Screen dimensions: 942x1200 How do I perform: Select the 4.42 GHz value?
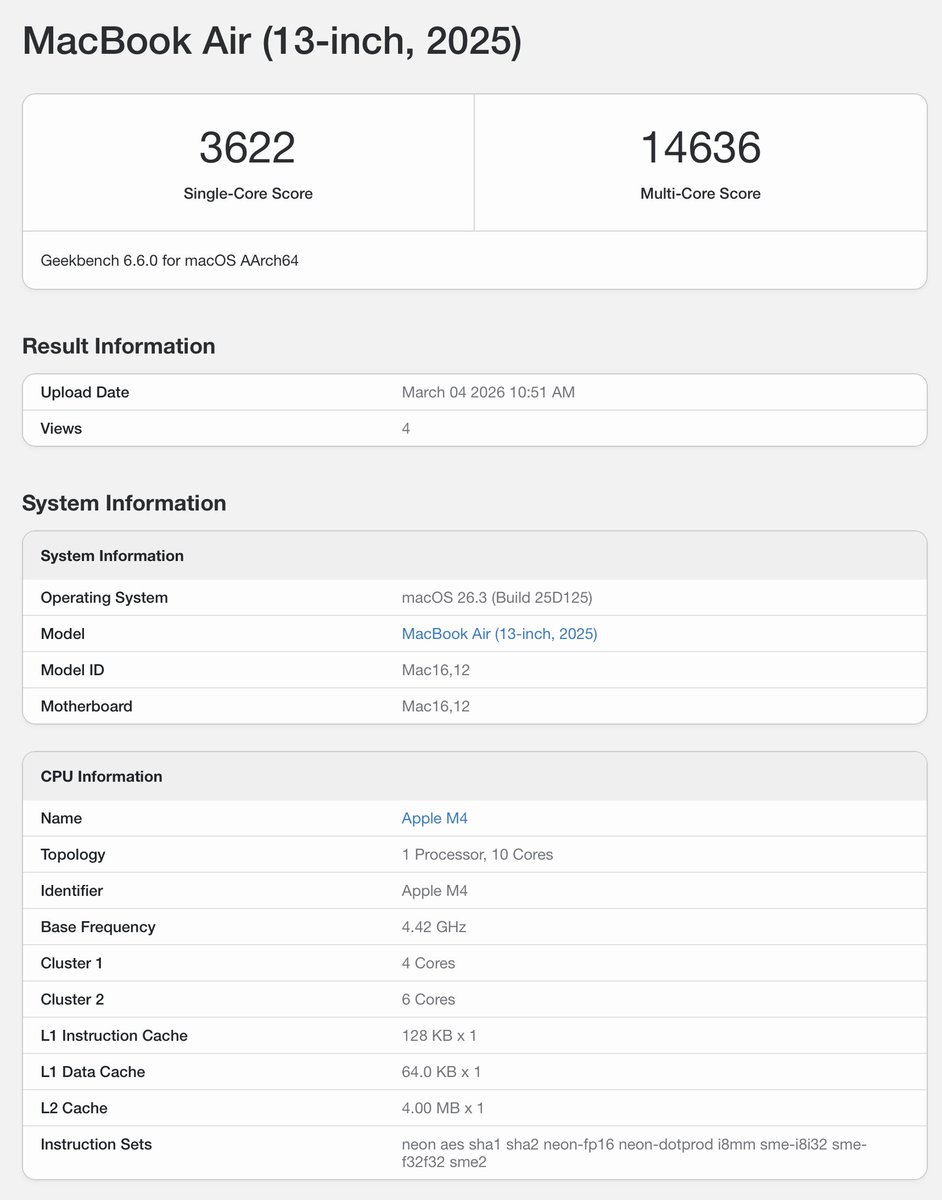pyautogui.click(x=434, y=927)
